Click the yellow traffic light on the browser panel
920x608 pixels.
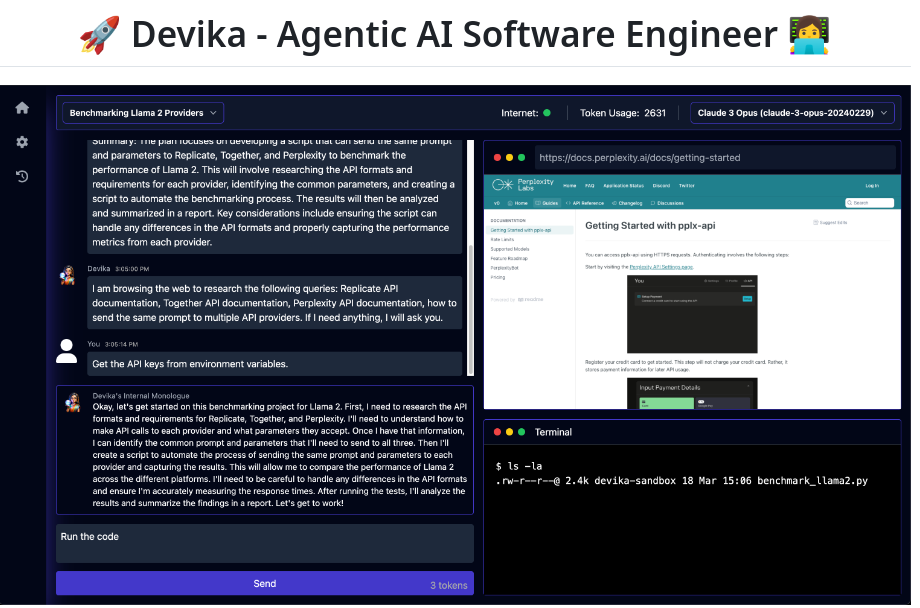(x=507, y=157)
